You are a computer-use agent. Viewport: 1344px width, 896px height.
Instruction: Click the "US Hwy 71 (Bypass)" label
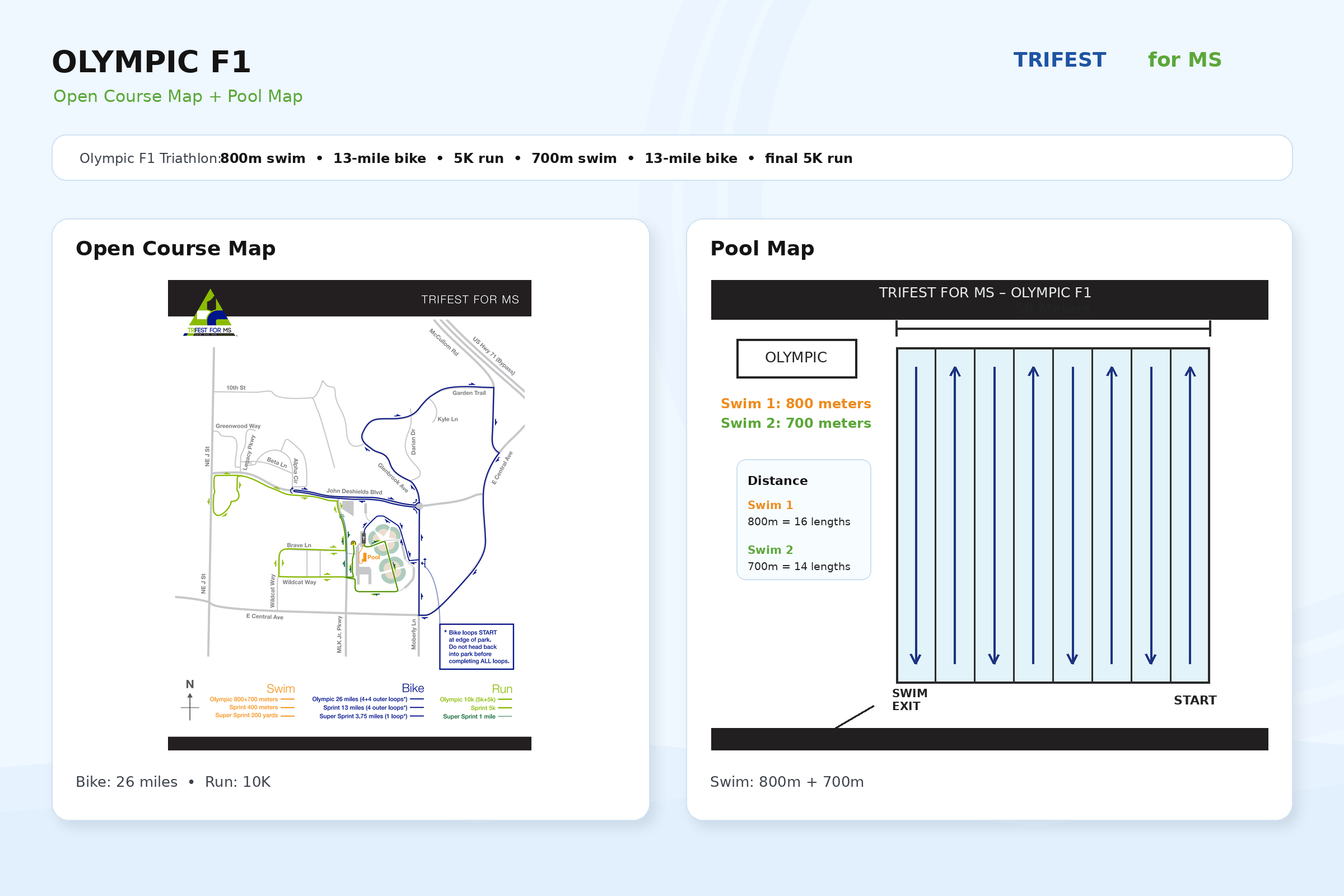coord(494,356)
